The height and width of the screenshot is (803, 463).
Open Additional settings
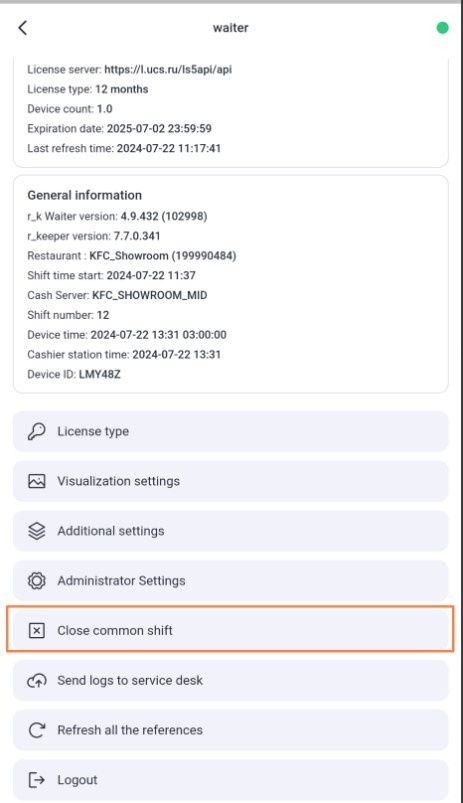pyautogui.click(x=230, y=531)
